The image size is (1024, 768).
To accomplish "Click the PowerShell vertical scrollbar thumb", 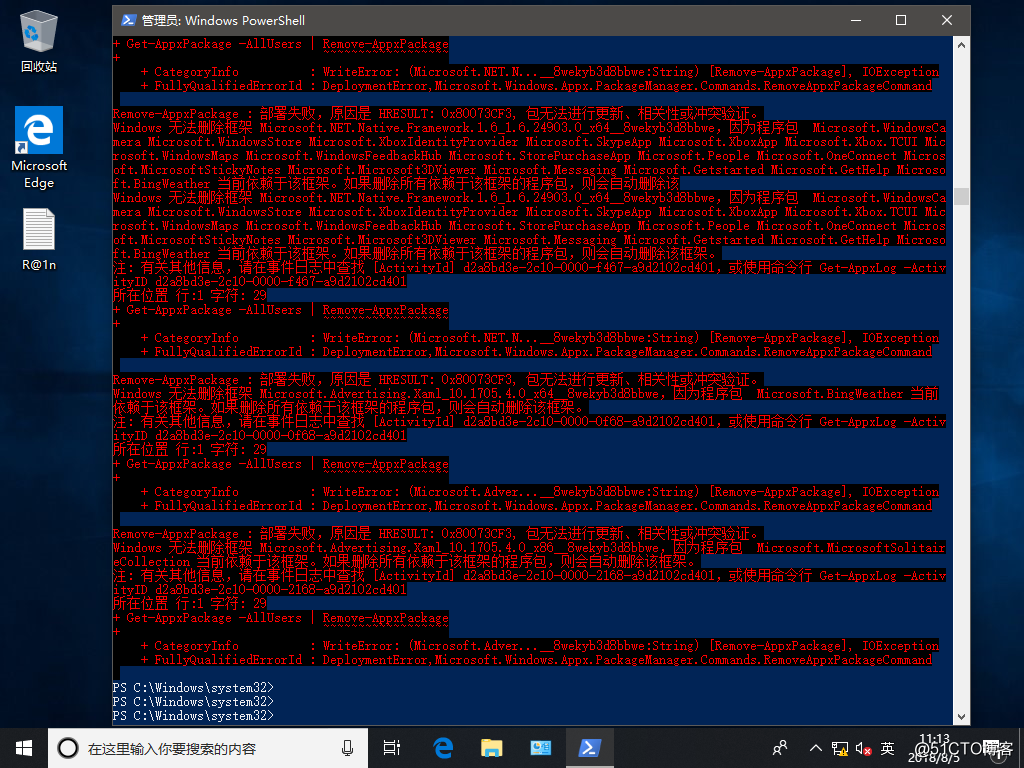I will [961, 197].
